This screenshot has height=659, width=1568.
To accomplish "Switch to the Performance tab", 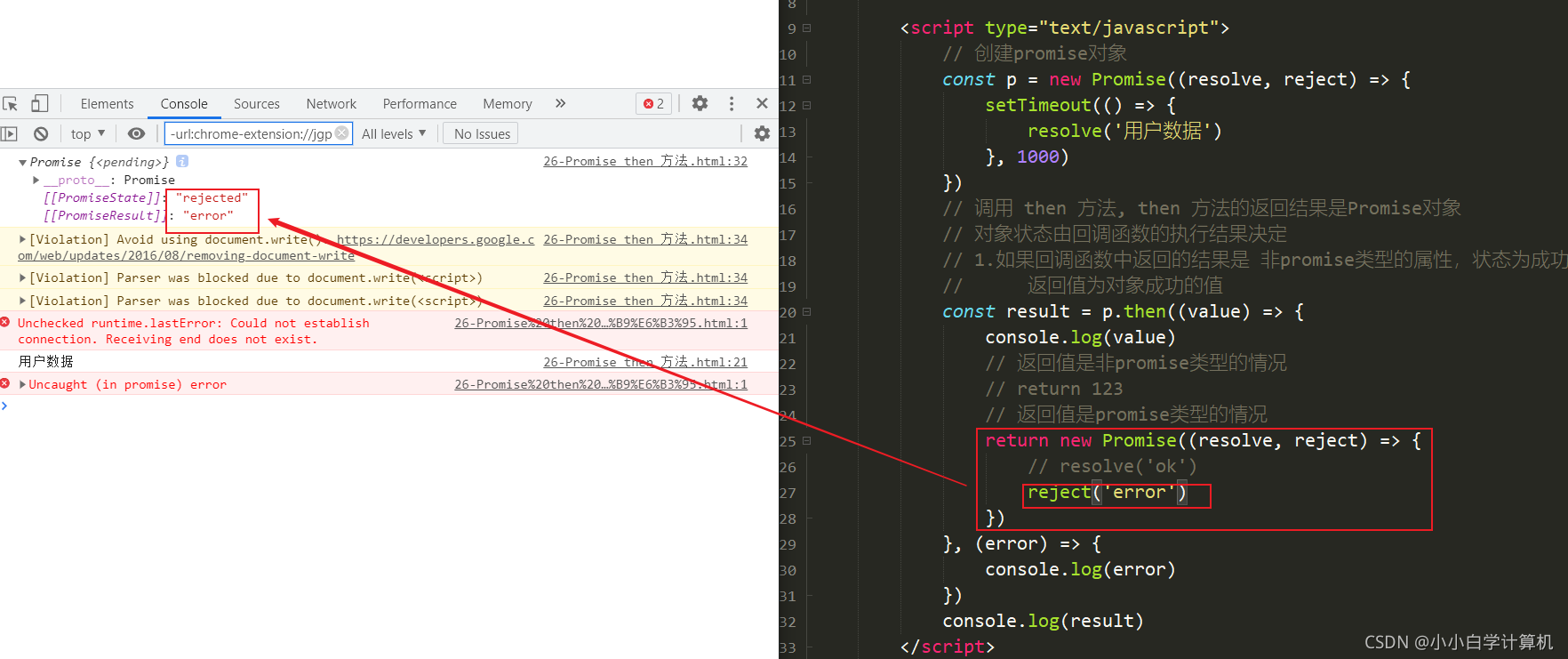I will 420,104.
